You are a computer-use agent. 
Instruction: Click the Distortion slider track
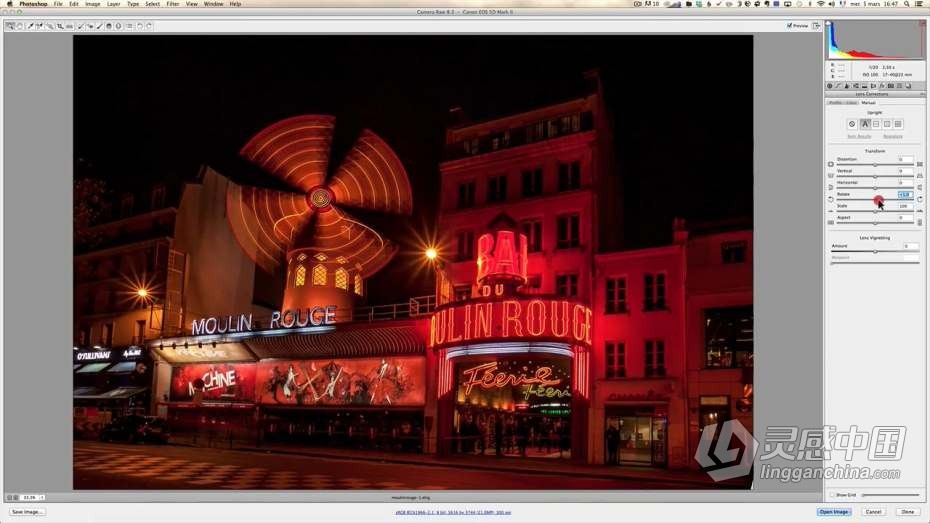(875, 165)
